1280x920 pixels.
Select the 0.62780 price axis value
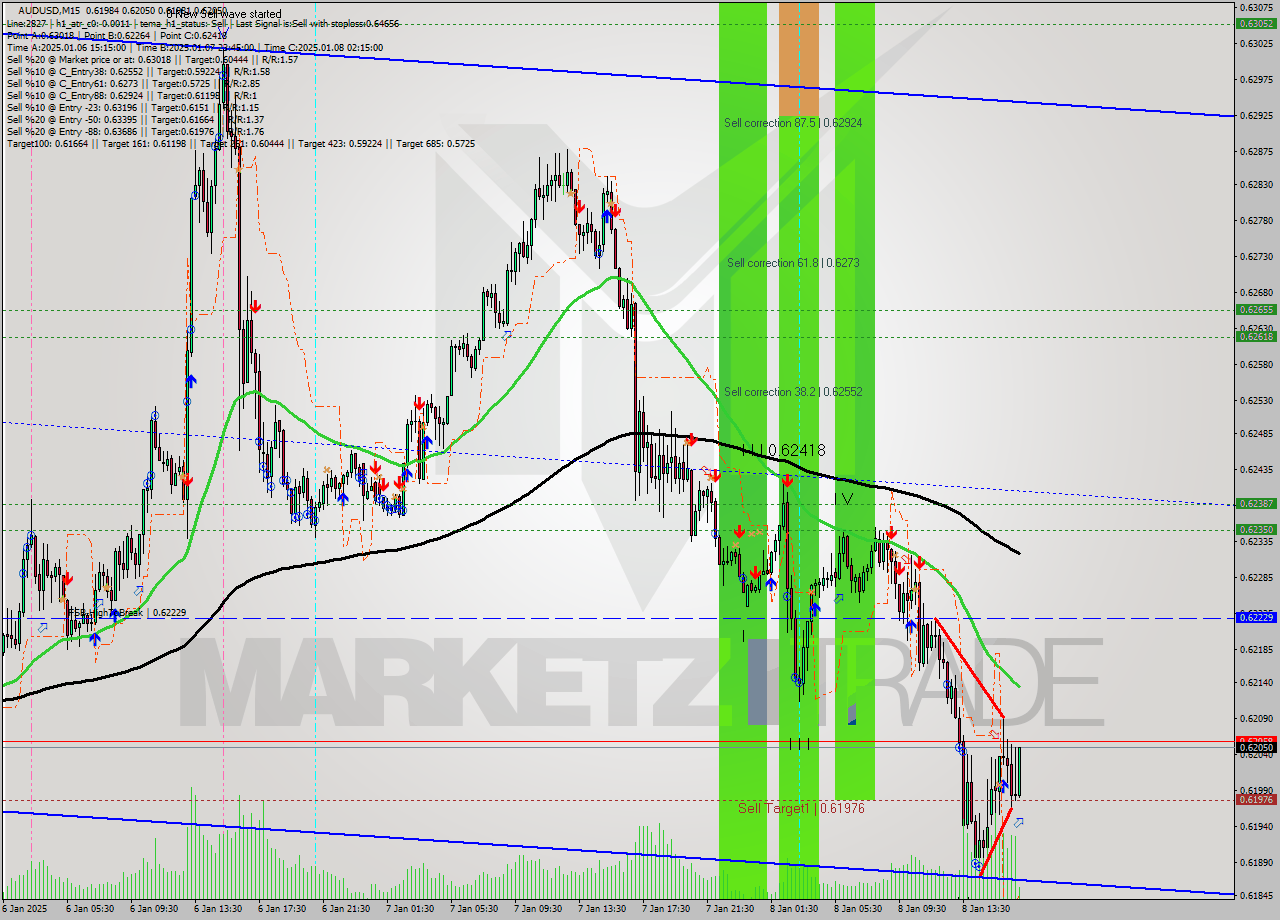click(x=1255, y=221)
